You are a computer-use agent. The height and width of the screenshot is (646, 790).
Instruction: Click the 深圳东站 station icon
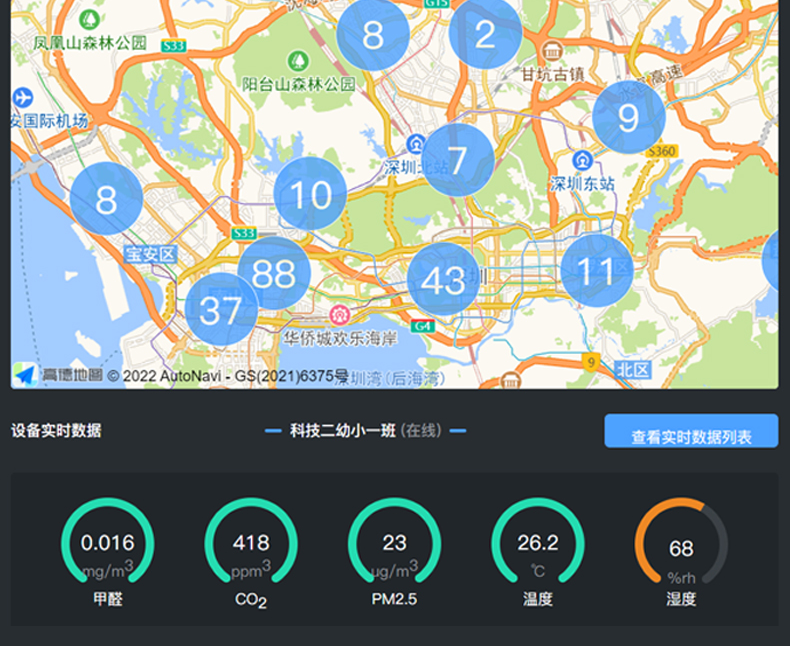tap(582, 160)
